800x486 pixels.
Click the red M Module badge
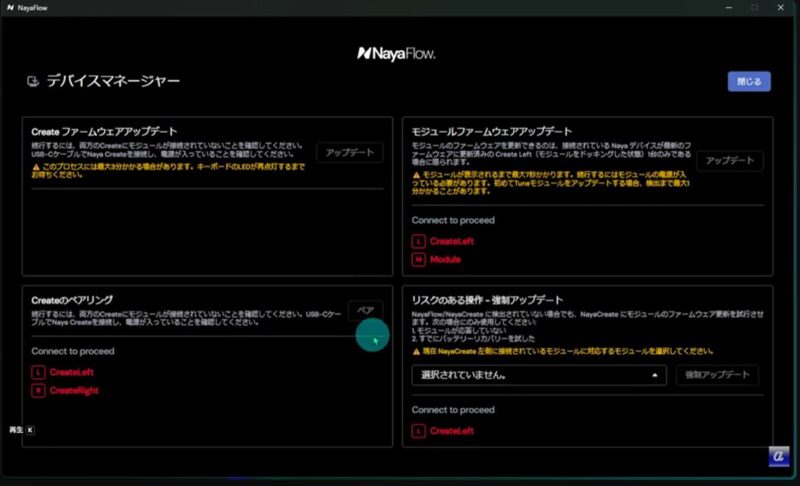(x=418, y=260)
